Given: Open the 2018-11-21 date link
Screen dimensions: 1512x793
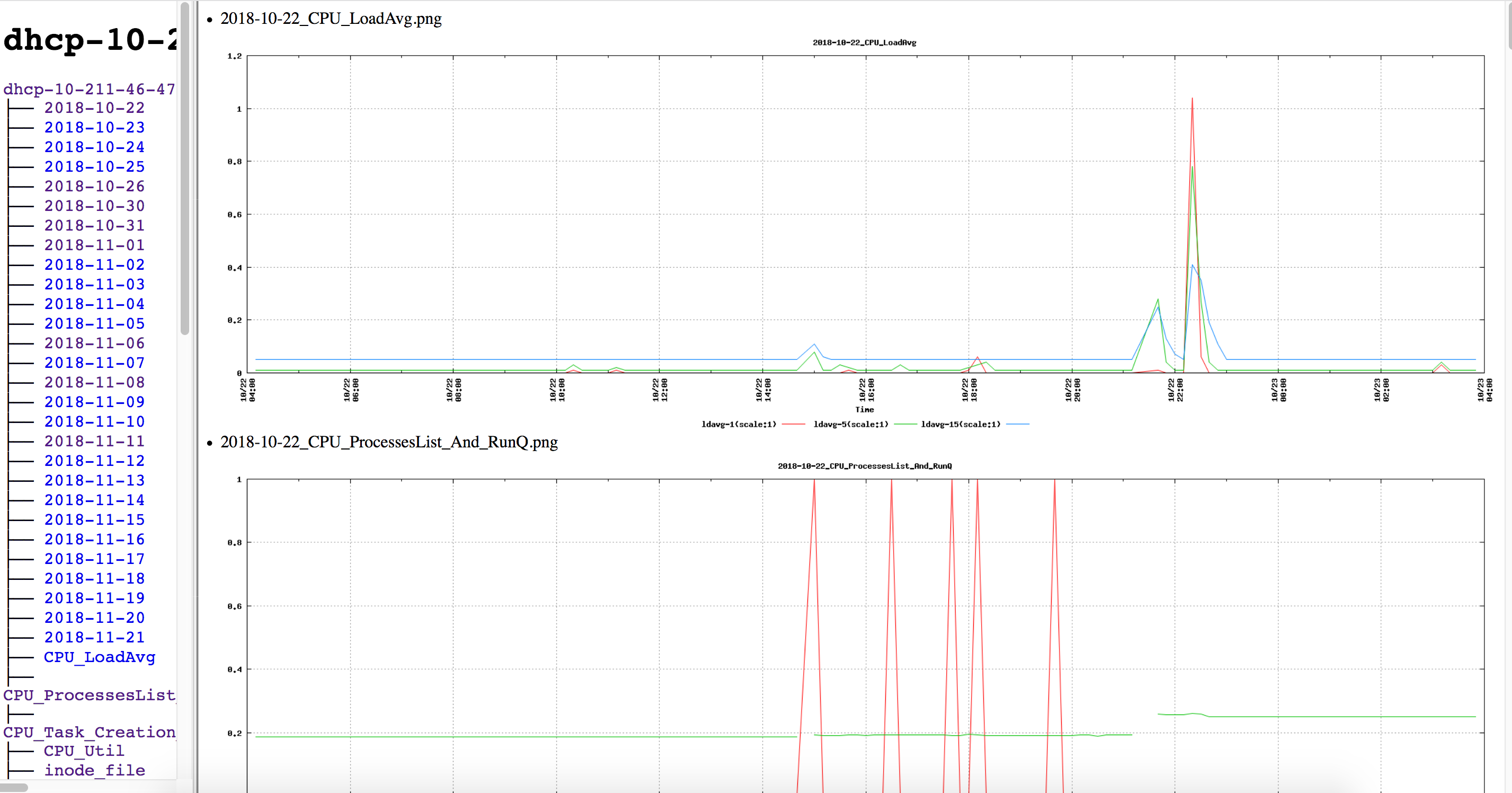Looking at the screenshot, I should tap(94, 637).
